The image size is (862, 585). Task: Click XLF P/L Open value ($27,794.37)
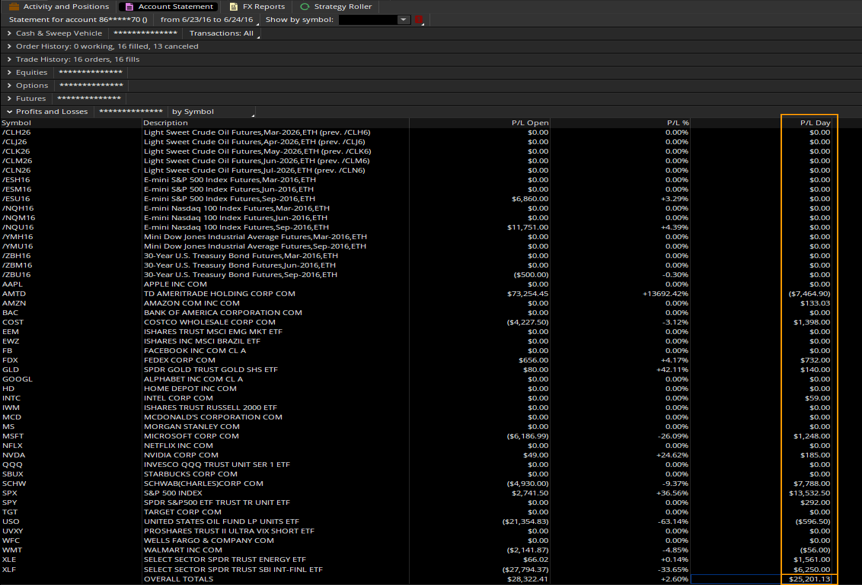(x=525, y=570)
